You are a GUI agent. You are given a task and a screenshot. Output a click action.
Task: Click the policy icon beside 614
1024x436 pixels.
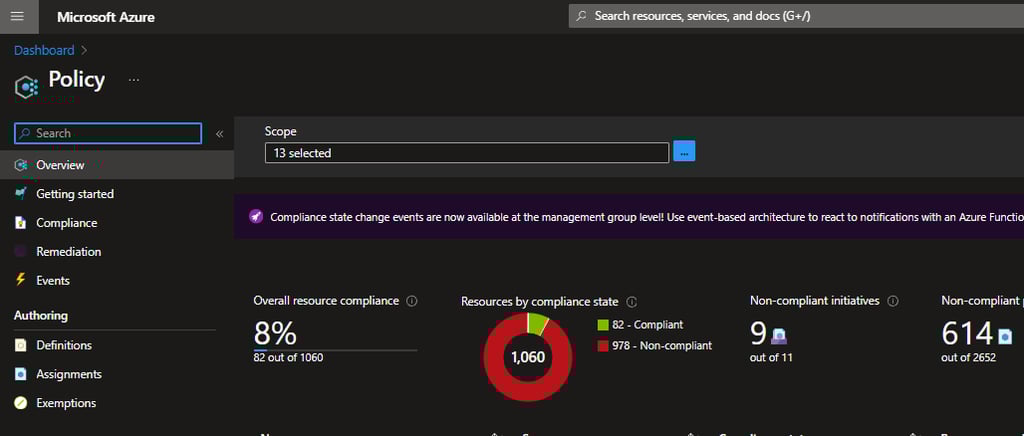pos(1005,336)
